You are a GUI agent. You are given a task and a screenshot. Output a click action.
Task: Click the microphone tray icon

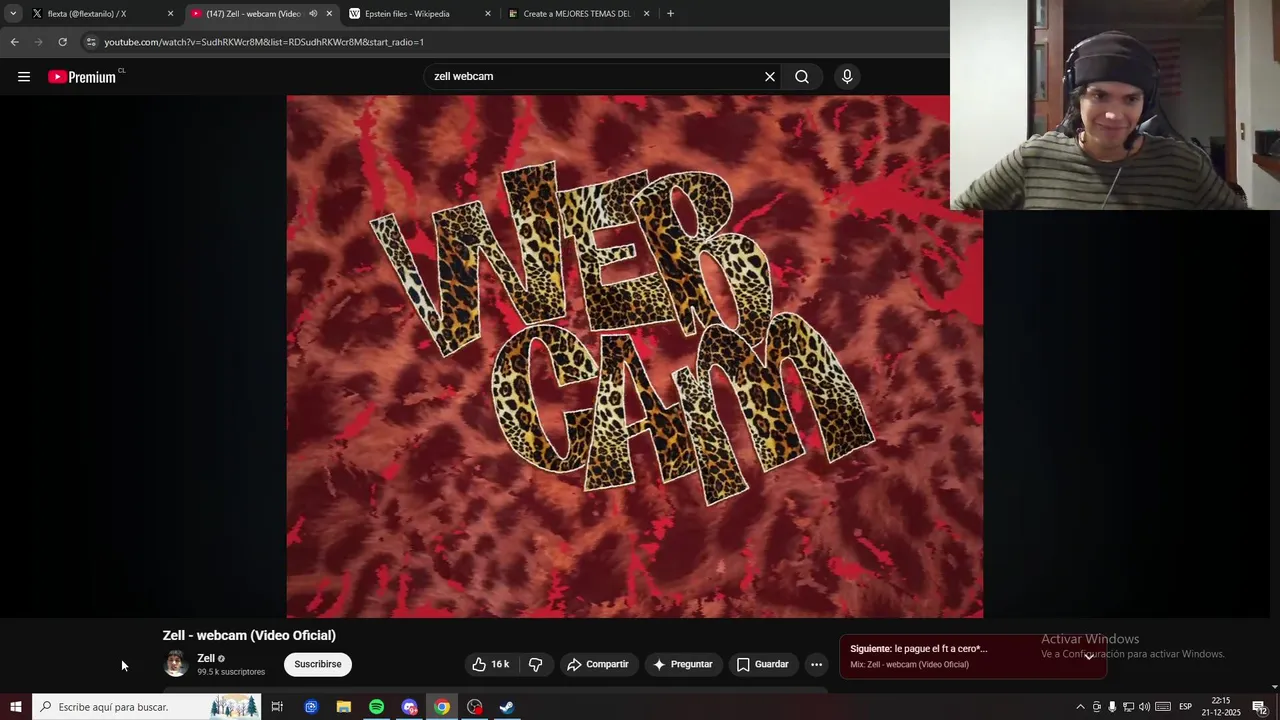pyautogui.click(x=1112, y=707)
